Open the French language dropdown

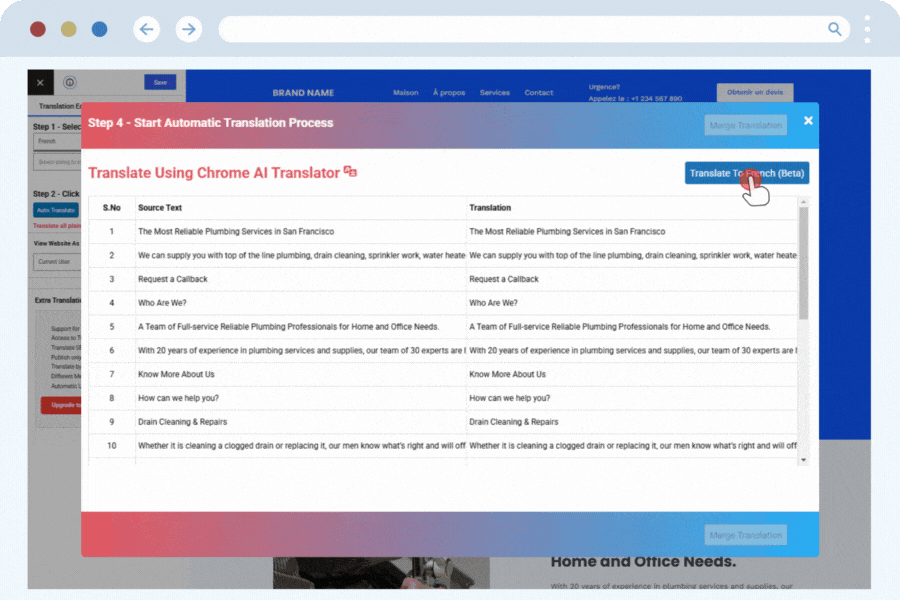56,142
